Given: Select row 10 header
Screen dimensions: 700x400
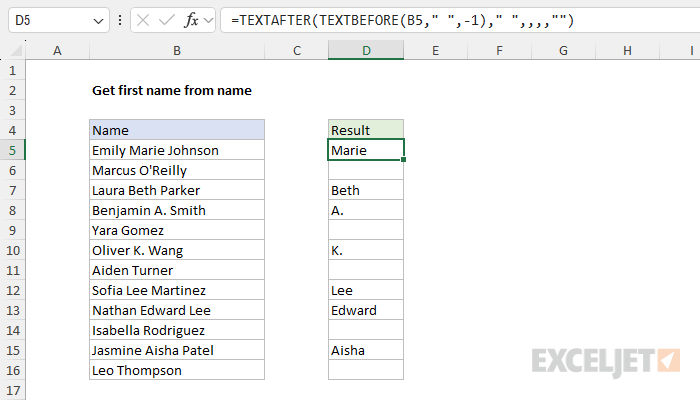Looking at the screenshot, I should point(12,250).
